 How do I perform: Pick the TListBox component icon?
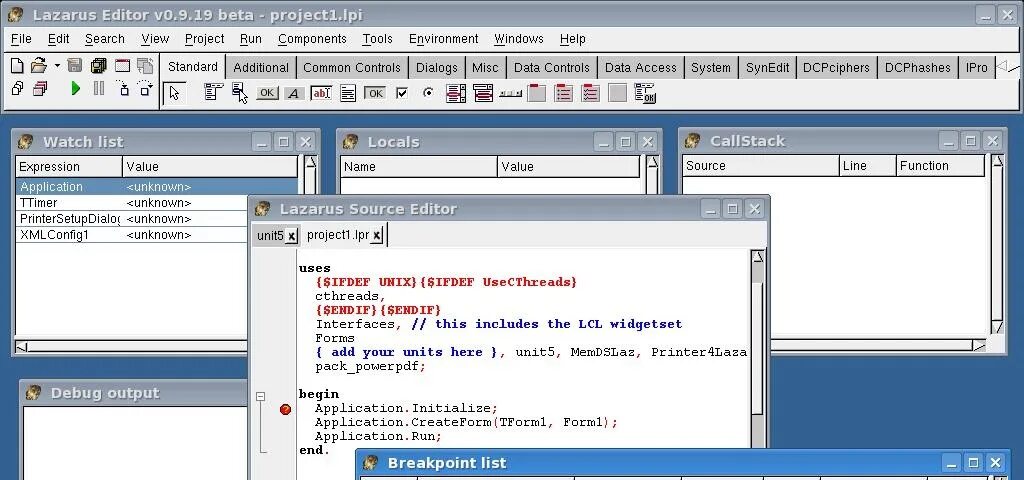(456, 93)
